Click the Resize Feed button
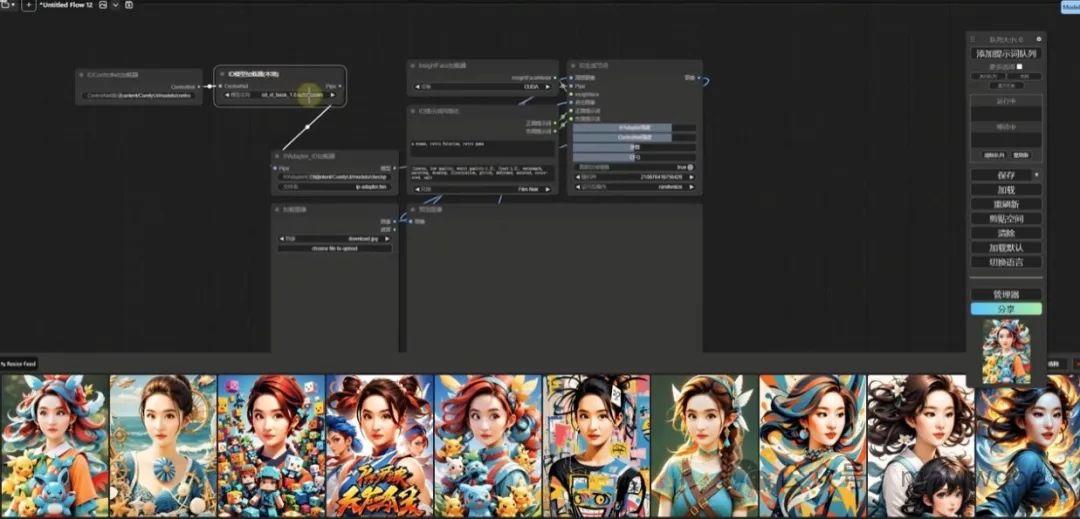This screenshot has height=519, width=1080. pyautogui.click(x=19, y=363)
